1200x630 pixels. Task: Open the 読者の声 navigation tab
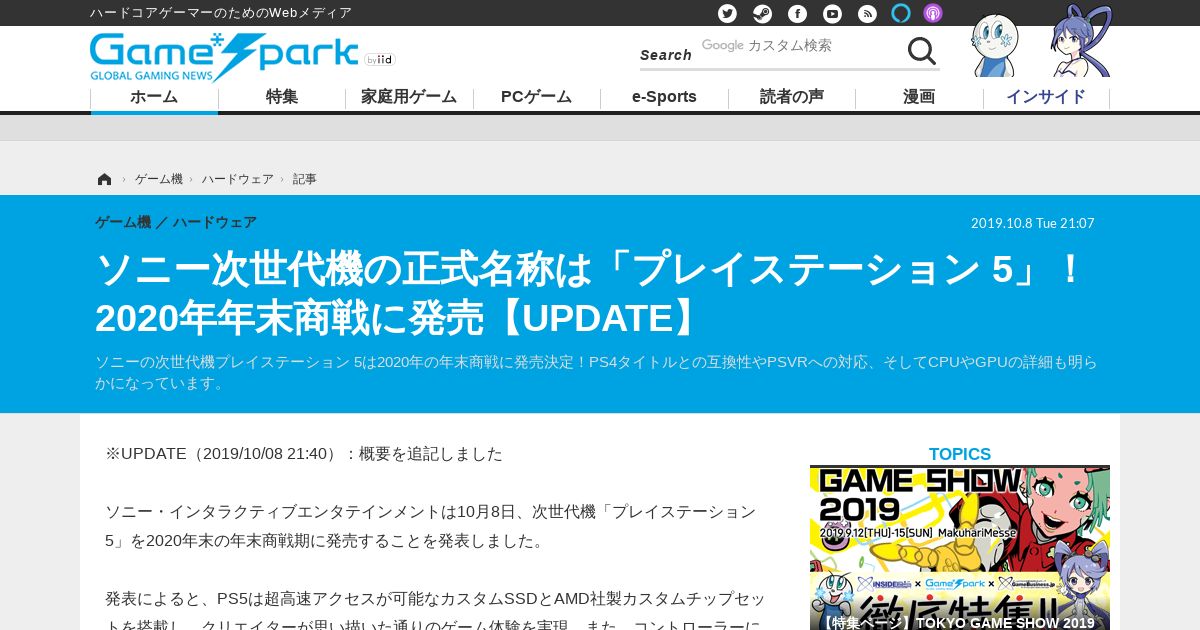(x=792, y=97)
